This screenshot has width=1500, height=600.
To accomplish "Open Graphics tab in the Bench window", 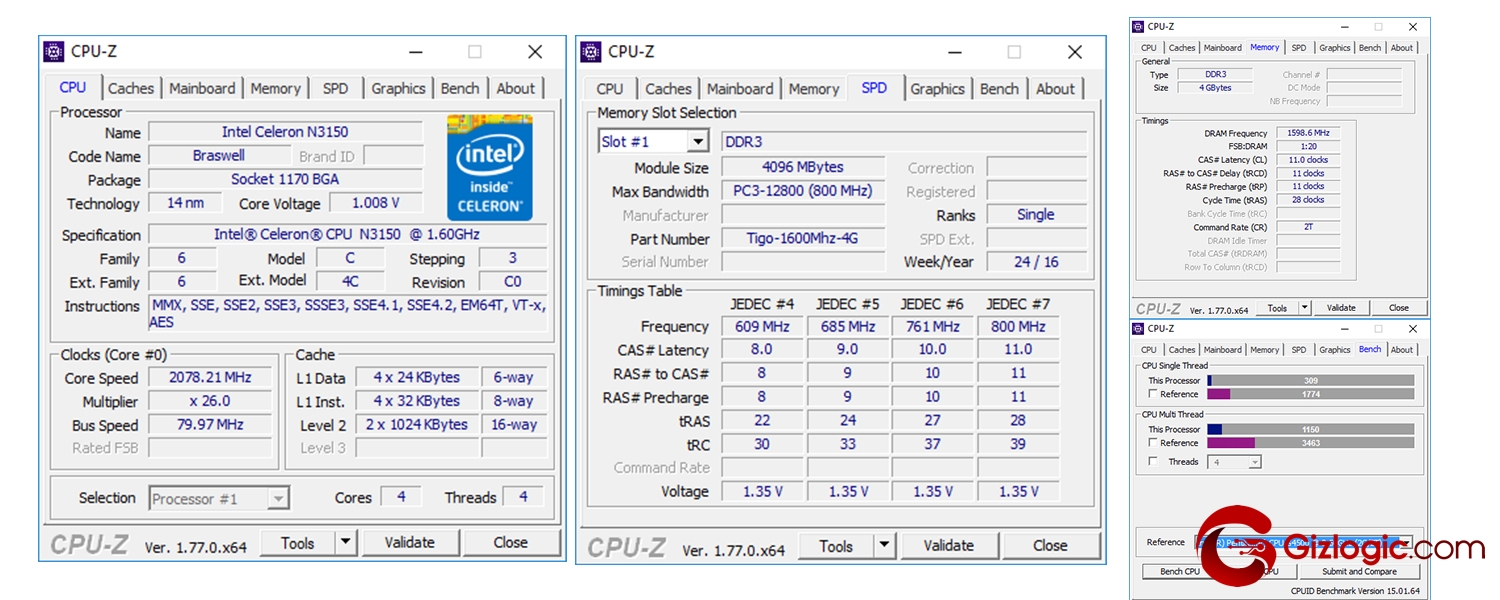I will point(1334,350).
